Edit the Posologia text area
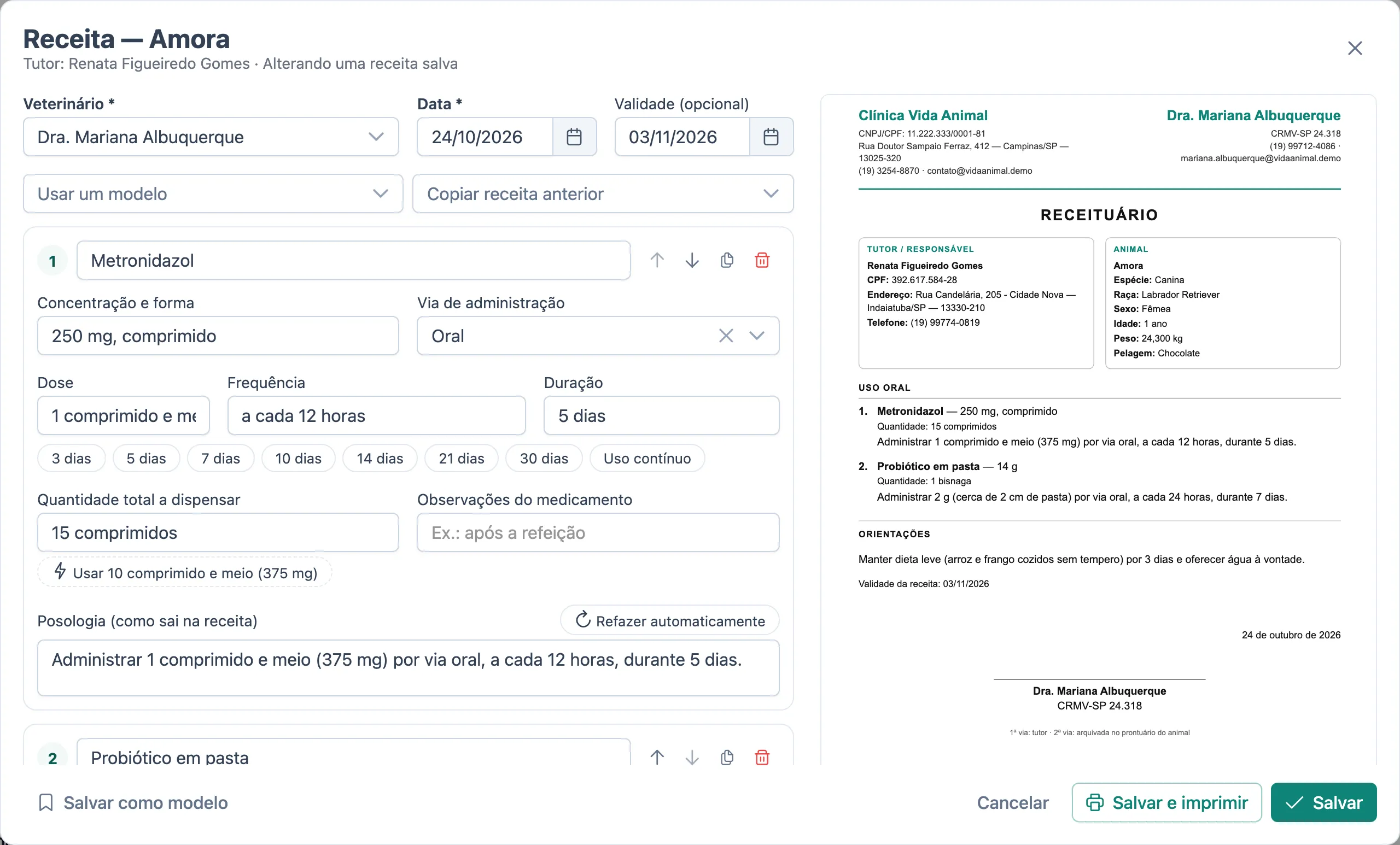The height and width of the screenshot is (845, 1400). pyautogui.click(x=408, y=668)
